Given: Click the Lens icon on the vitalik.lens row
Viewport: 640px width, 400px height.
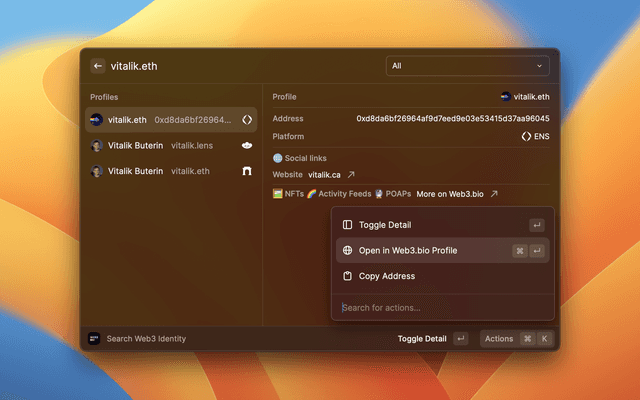Looking at the screenshot, I should point(247,145).
